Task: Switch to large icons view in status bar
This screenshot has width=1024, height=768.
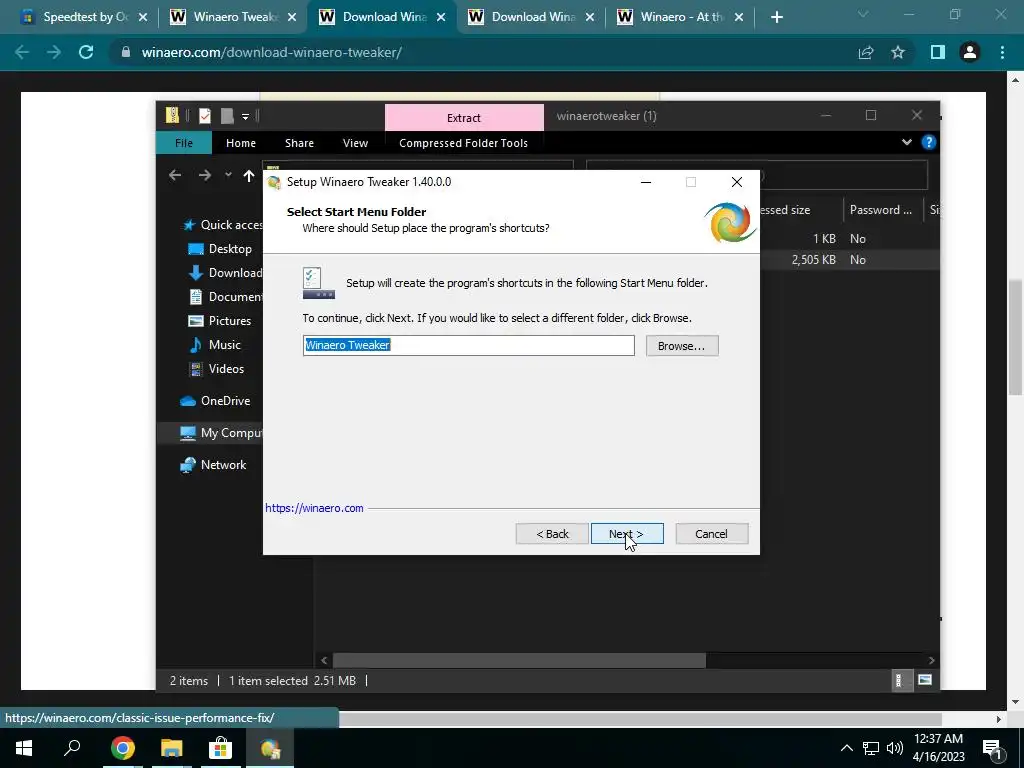Action: pos(925,680)
